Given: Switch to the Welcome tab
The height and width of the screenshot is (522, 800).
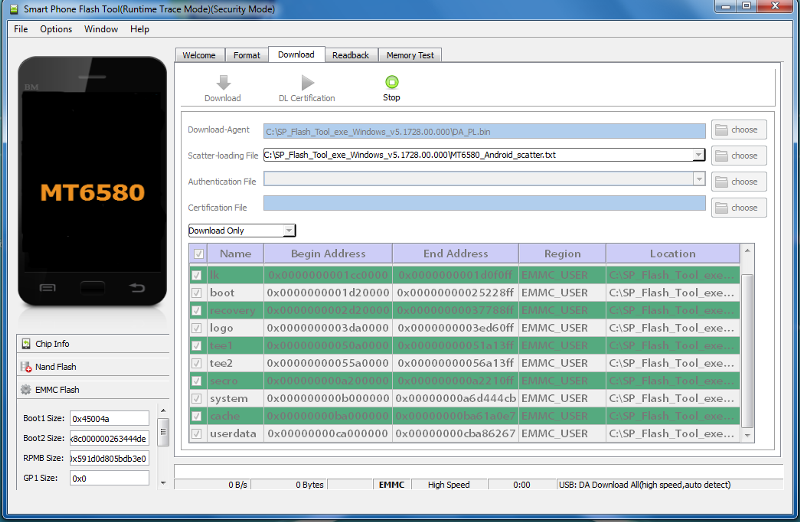Looking at the screenshot, I should coord(199,55).
